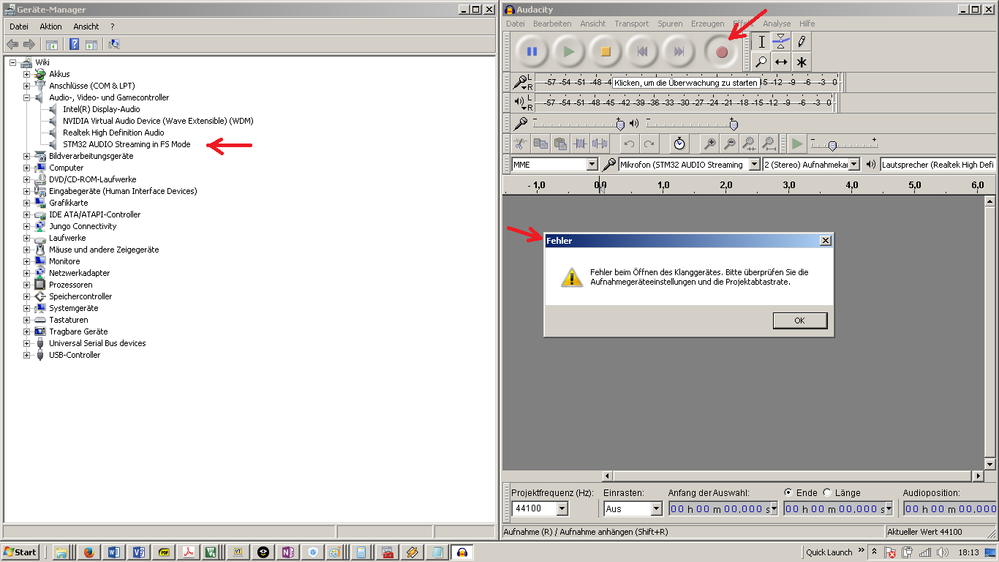Click the Pause button in Audacity
999x562 pixels.
[532, 52]
